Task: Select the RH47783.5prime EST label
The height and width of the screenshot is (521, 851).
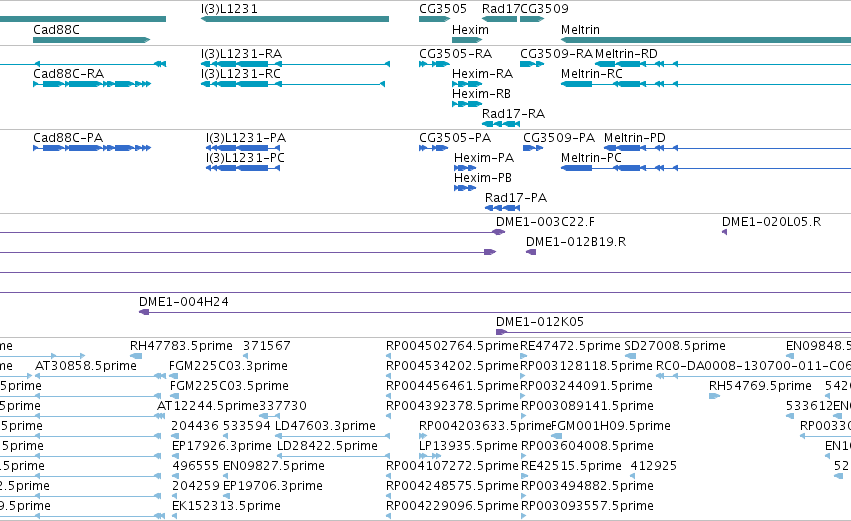Action: 181,346
